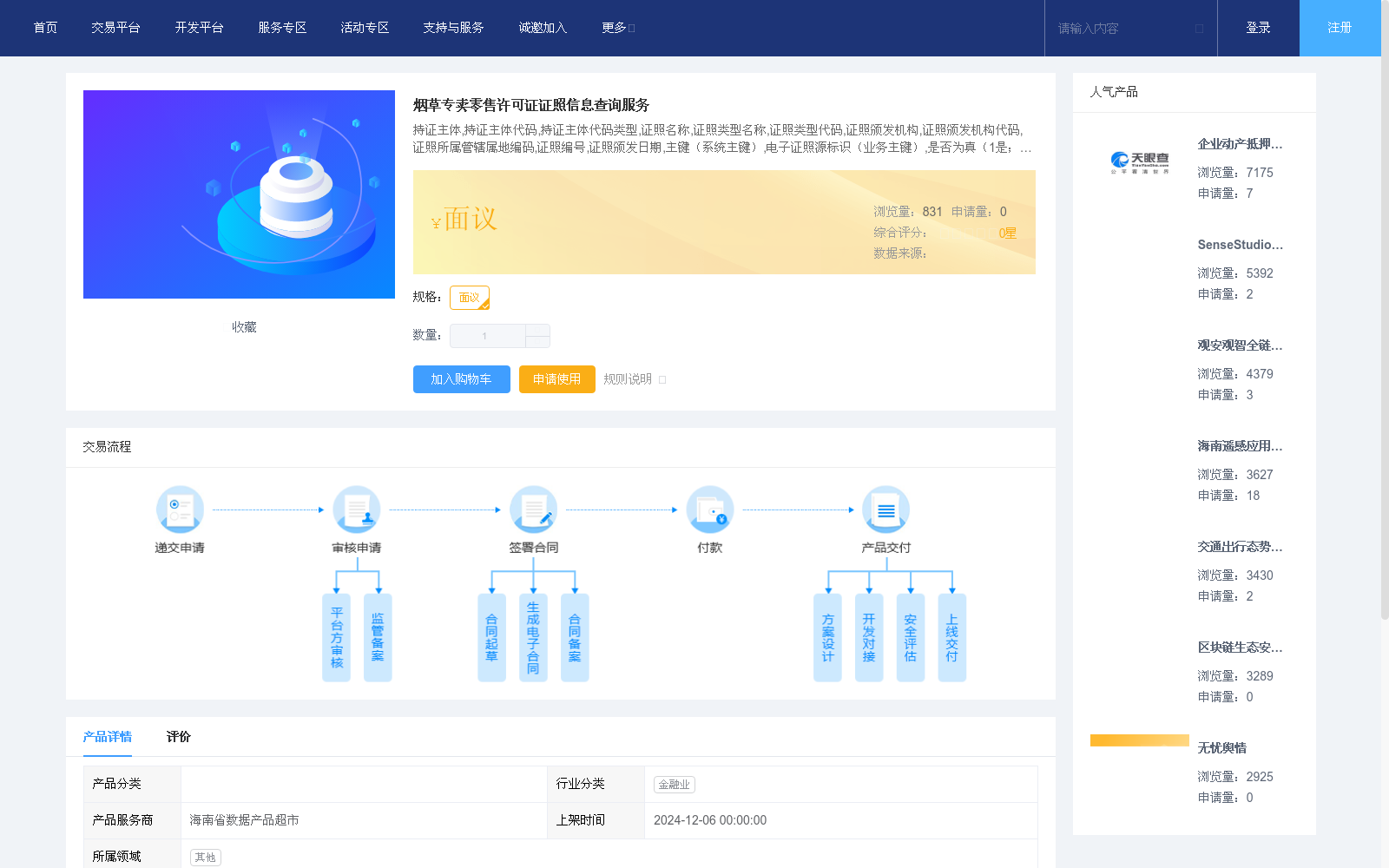Click the orange progress bar above 无忧舆情
This screenshot has width=1389, height=868.
[x=1139, y=740]
